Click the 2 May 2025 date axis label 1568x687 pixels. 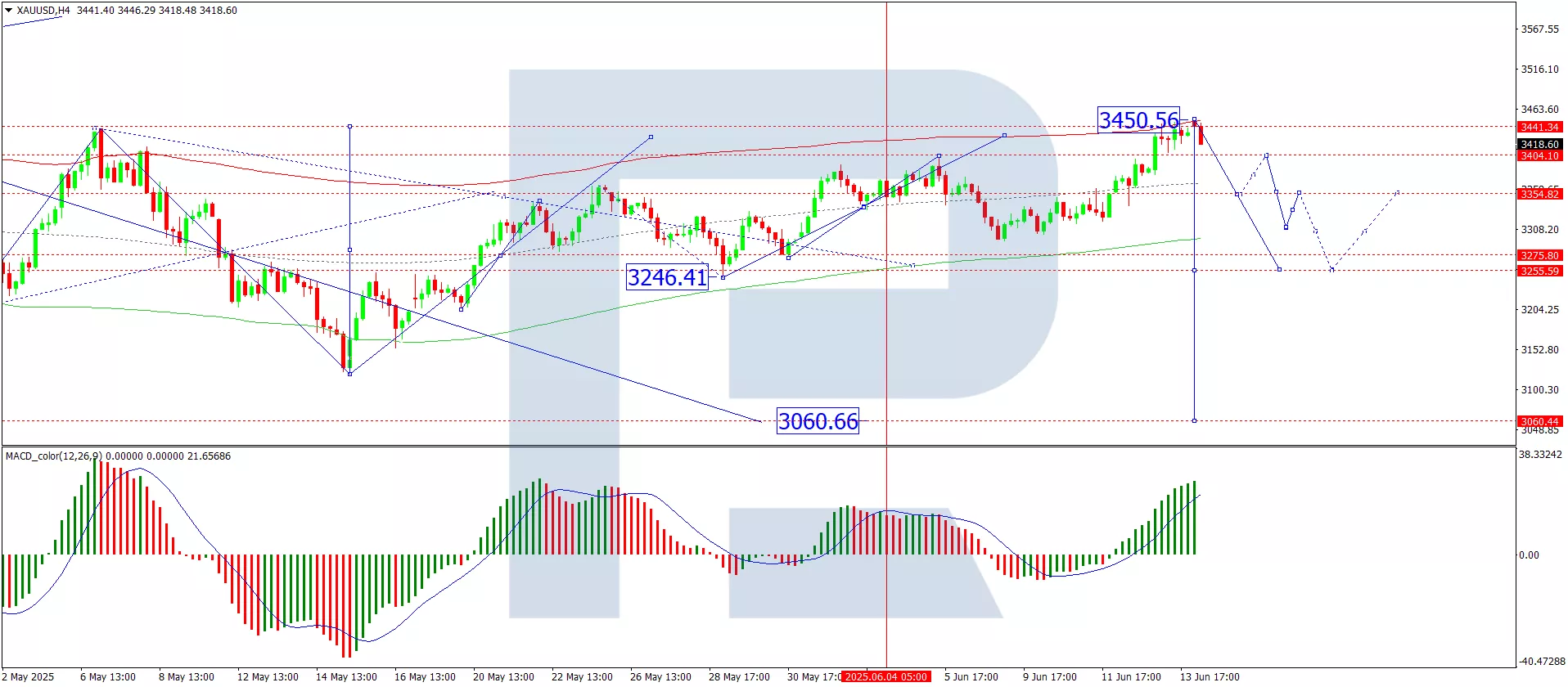(29, 676)
